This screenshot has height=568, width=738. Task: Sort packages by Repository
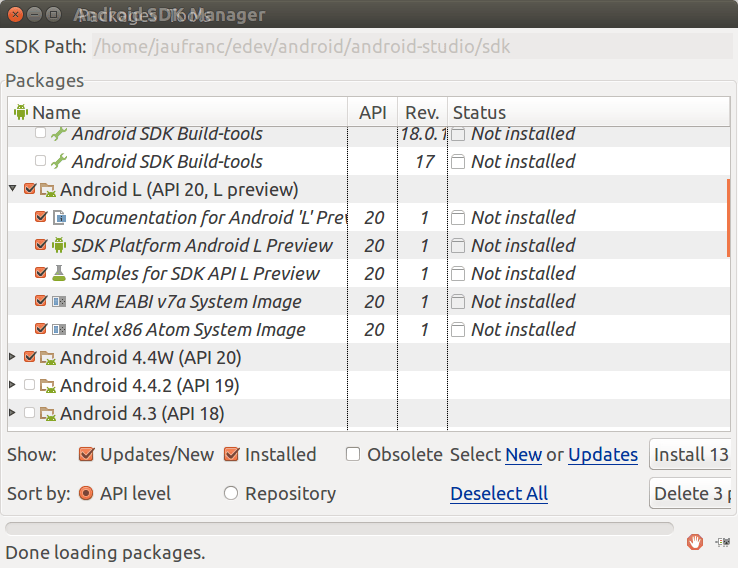pyautogui.click(x=231, y=493)
